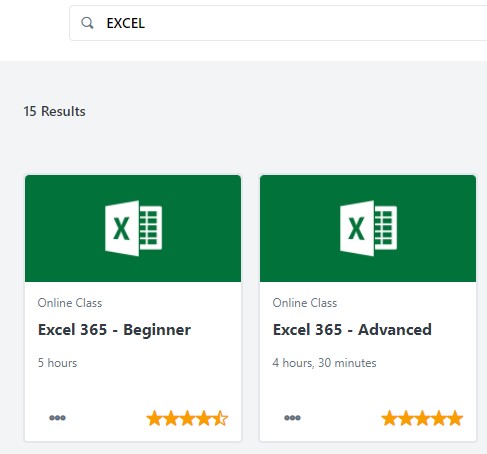Image resolution: width=487 pixels, height=454 pixels.
Task: Click the search magnifier icon
Action: click(87, 23)
